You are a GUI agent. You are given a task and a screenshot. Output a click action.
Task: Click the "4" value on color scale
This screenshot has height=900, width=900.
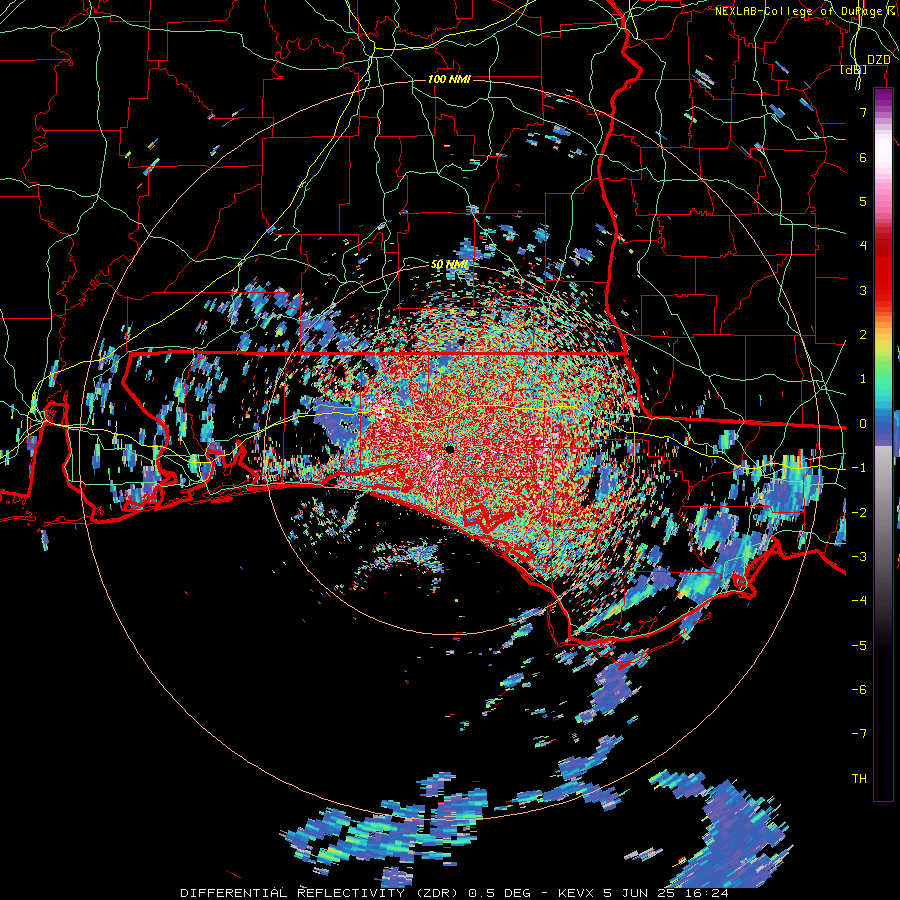click(863, 246)
